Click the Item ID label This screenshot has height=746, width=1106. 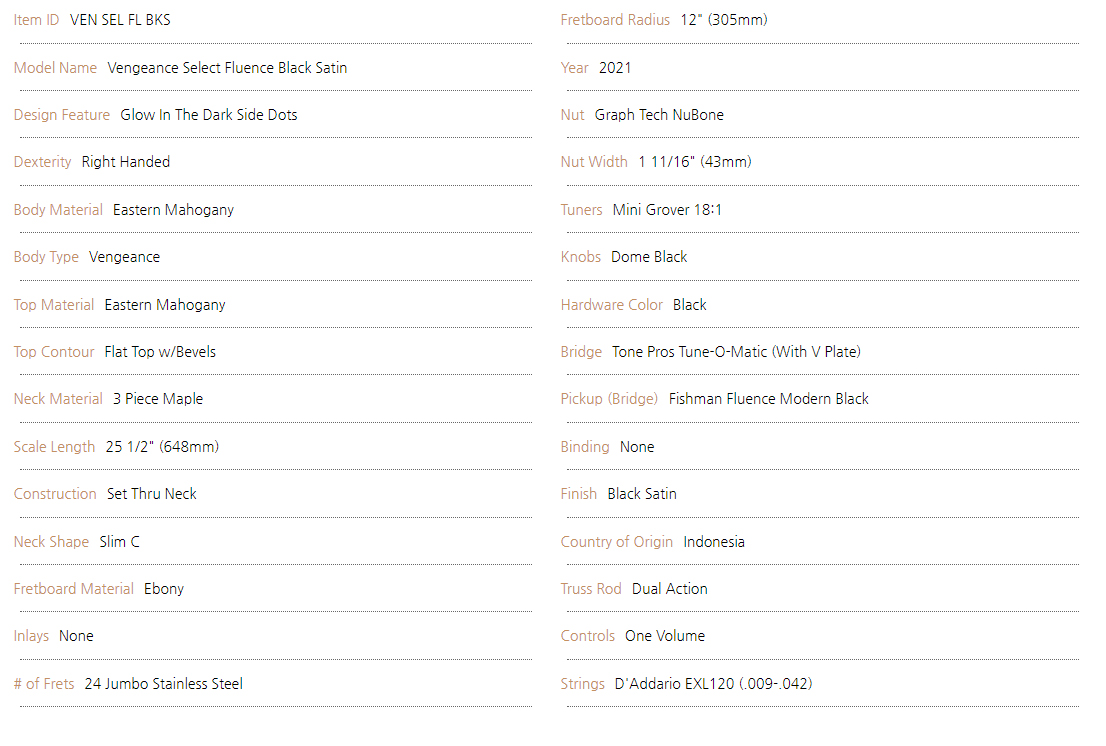click(x=36, y=20)
